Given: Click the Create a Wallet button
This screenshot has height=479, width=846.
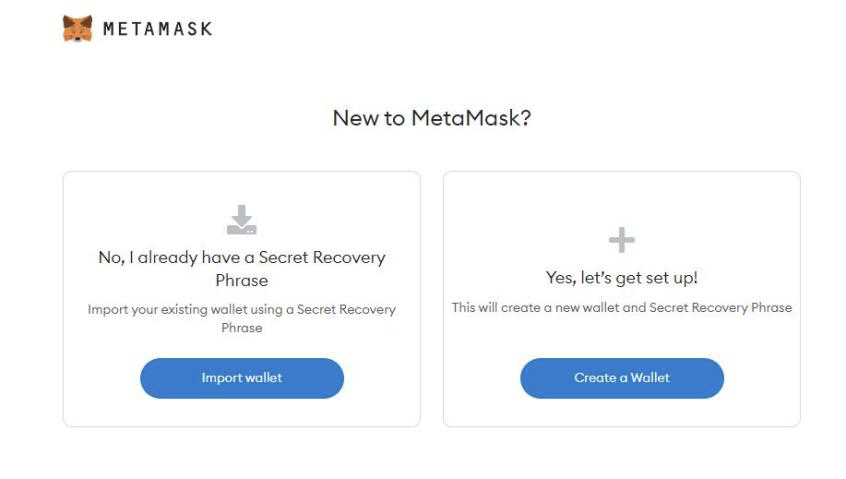Looking at the screenshot, I should pyautogui.click(x=622, y=378).
